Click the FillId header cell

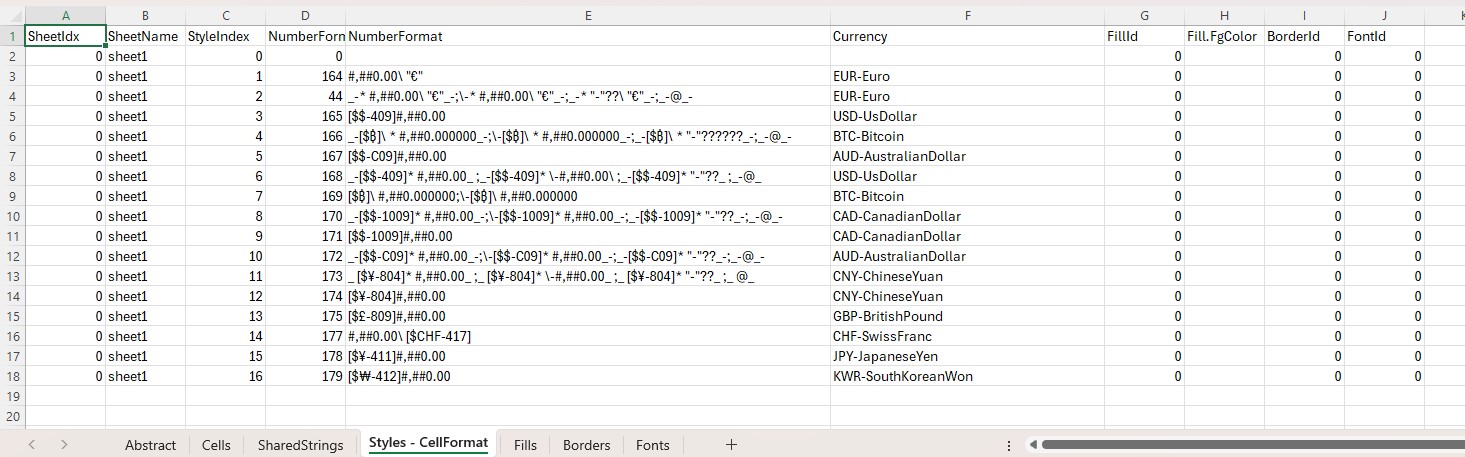1144,36
